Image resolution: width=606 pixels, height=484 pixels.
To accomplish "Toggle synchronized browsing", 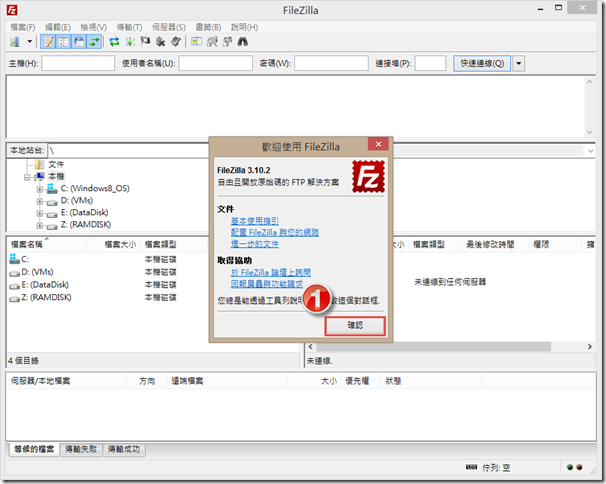I will (x=228, y=41).
